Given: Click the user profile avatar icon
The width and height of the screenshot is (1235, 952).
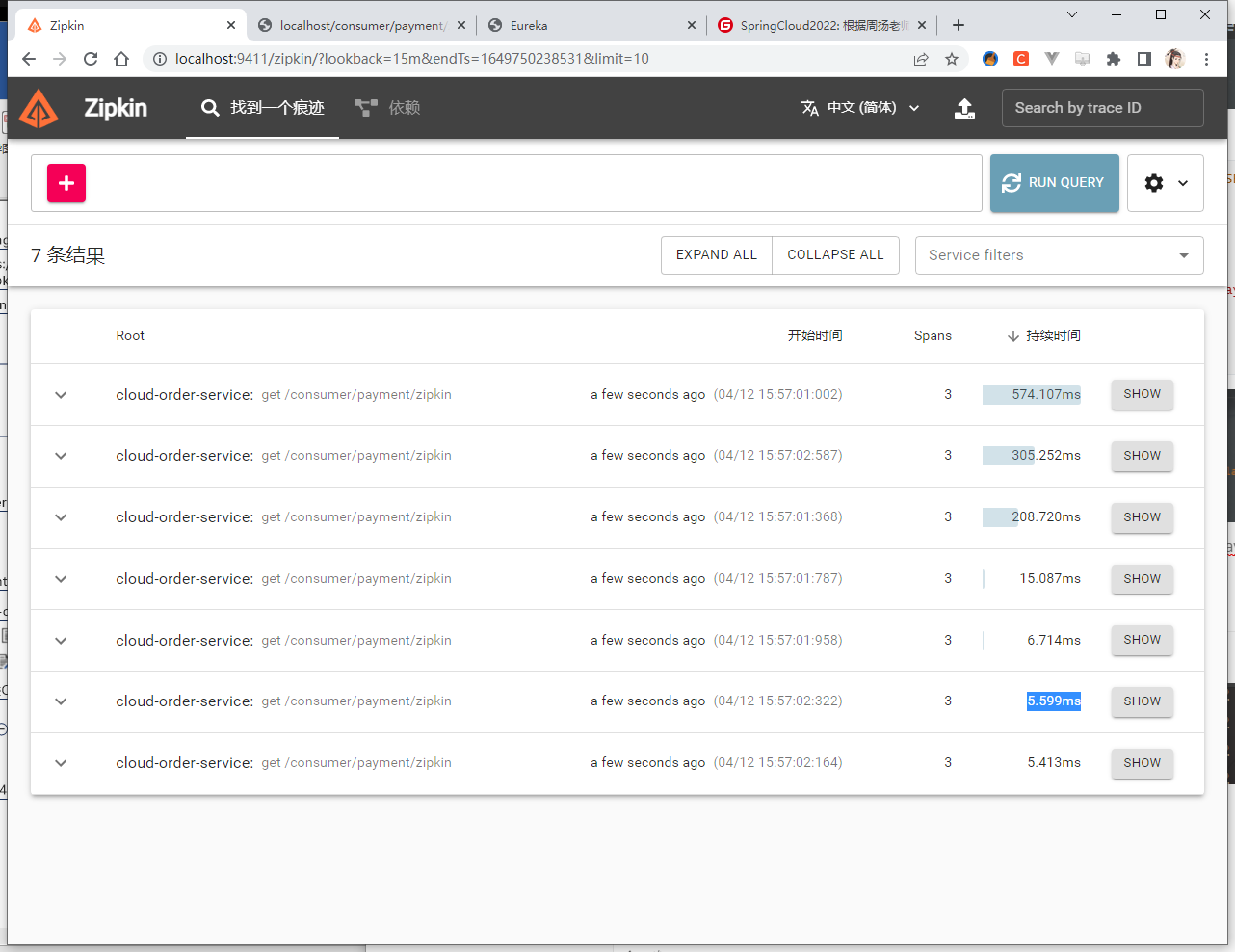Looking at the screenshot, I should (1174, 59).
